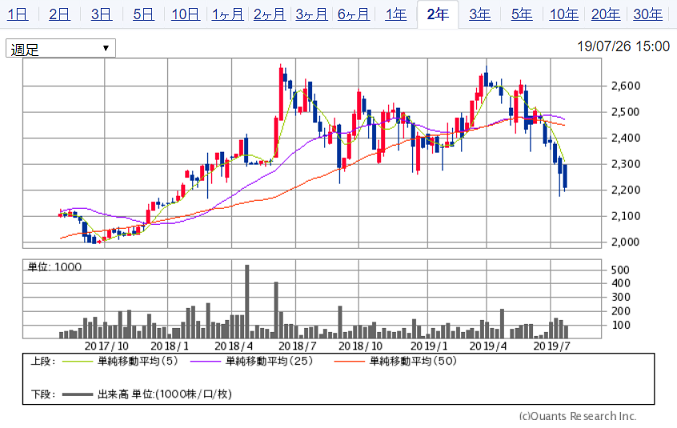
Task: Click the 単純移動平均(50) legend entry
Action: [x=413, y=361]
